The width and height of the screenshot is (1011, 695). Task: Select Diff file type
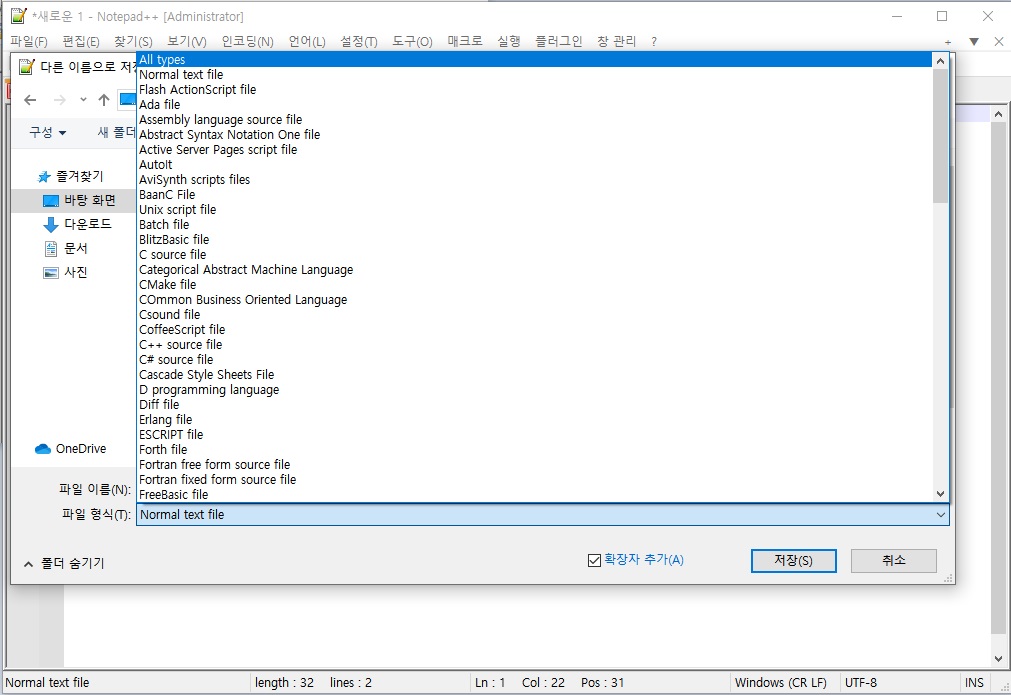(x=535, y=404)
